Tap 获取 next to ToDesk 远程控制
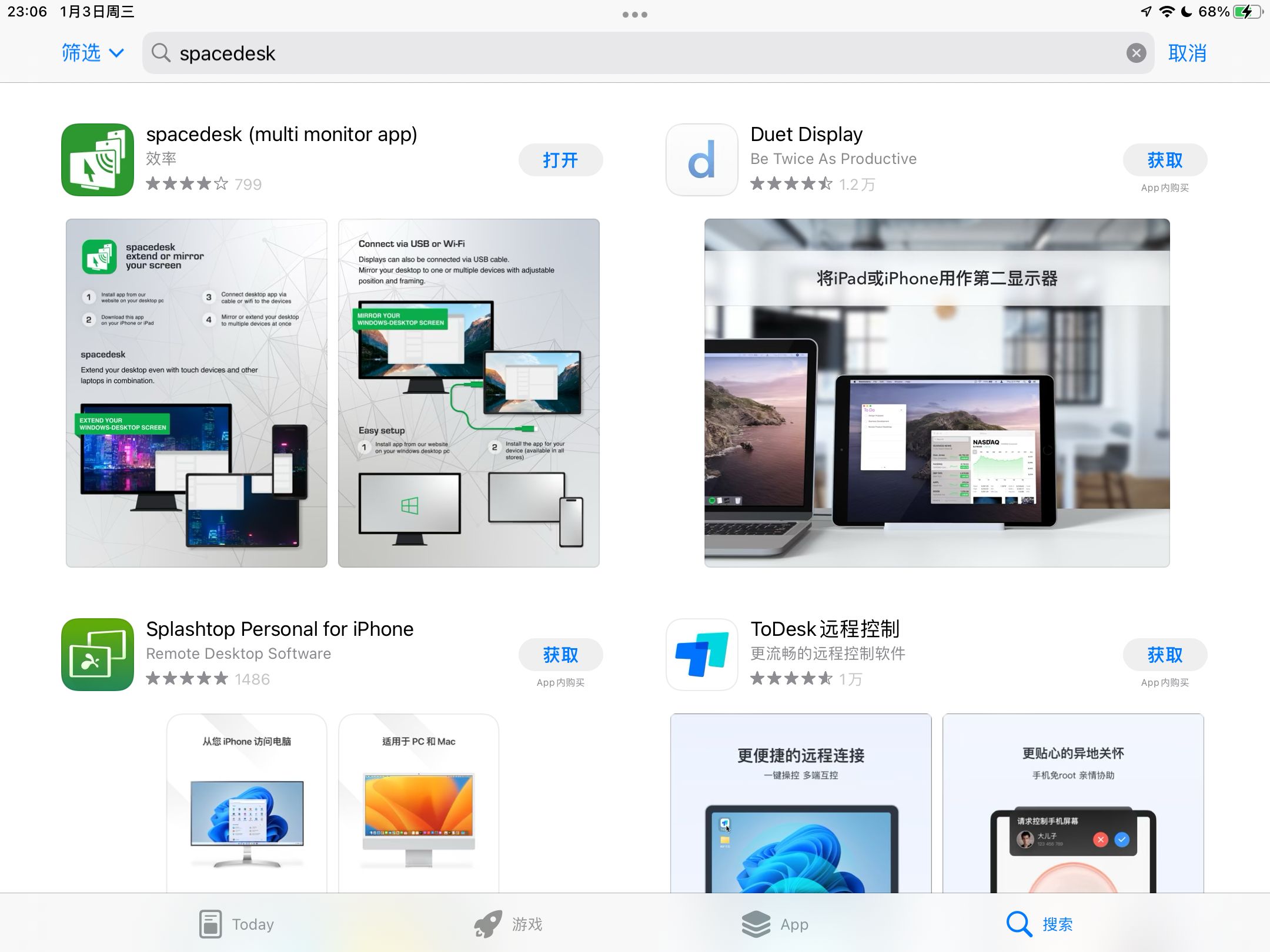 pyautogui.click(x=1164, y=655)
